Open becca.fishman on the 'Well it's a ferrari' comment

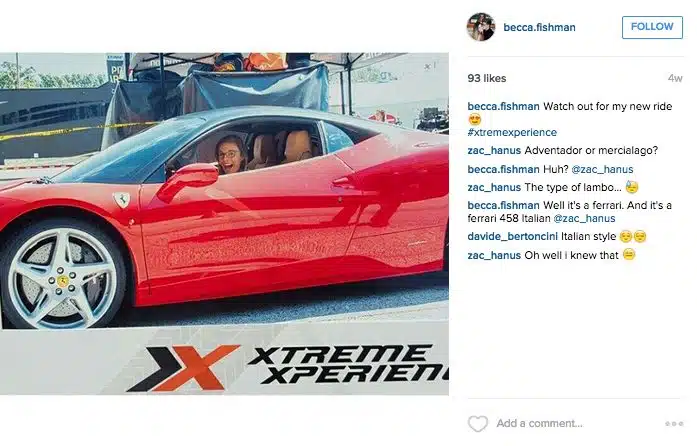(503, 205)
